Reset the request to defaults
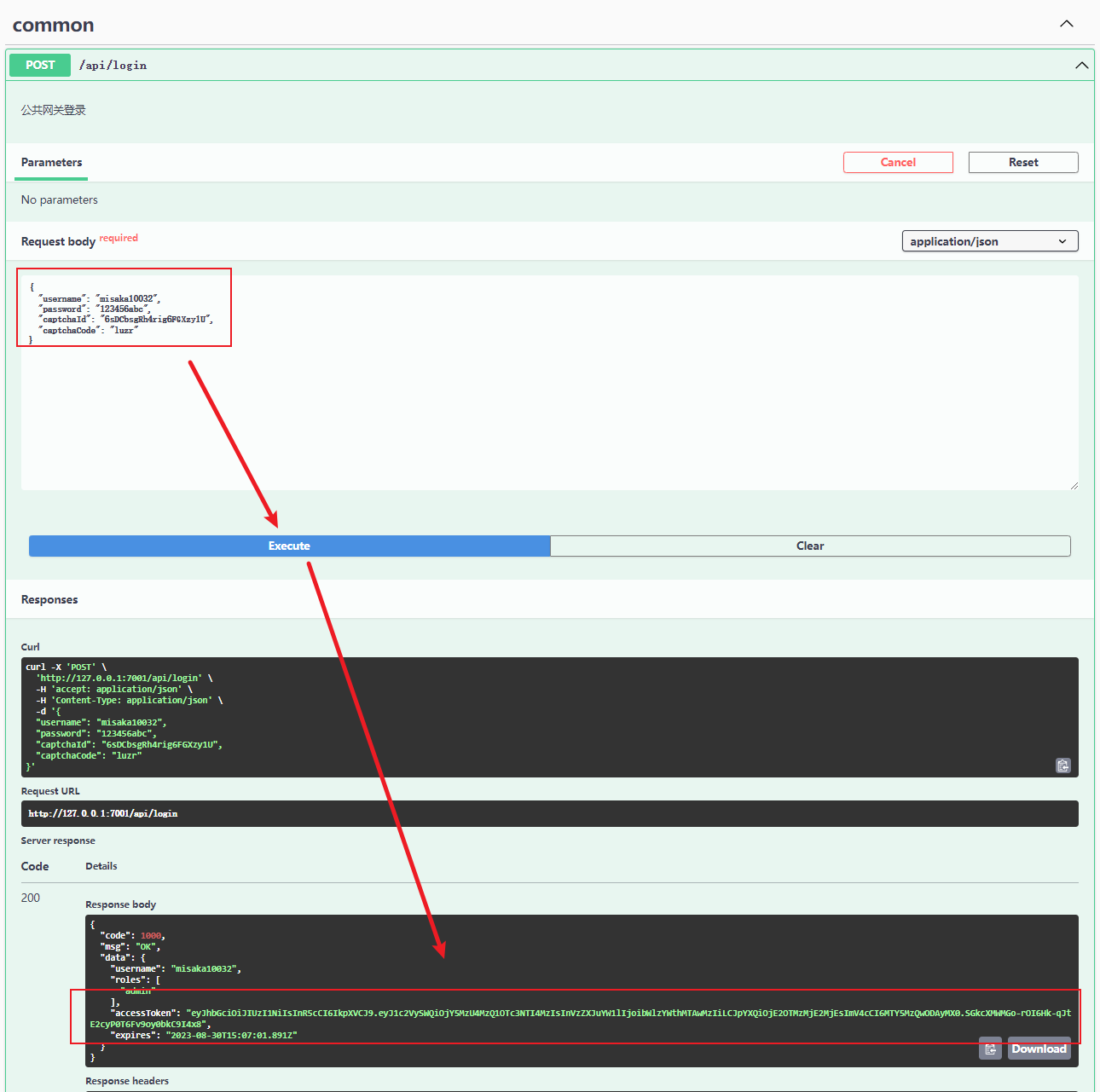The image size is (1100, 1092). (x=1022, y=162)
